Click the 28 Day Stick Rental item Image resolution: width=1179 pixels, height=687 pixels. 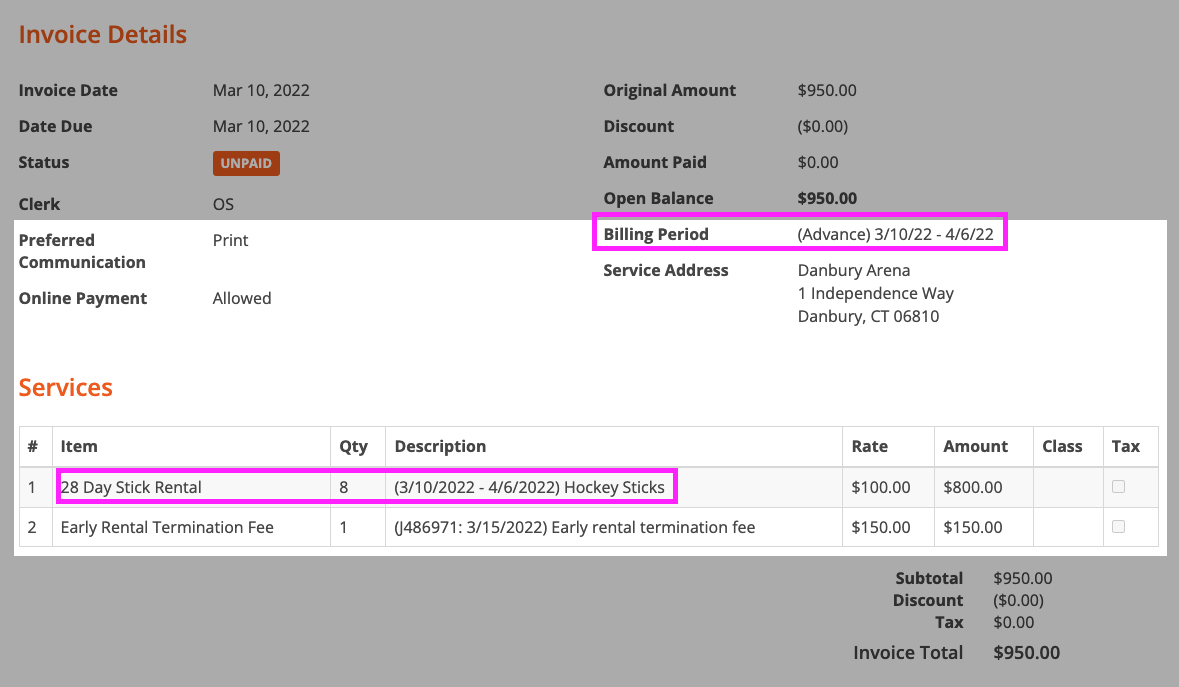(x=131, y=488)
